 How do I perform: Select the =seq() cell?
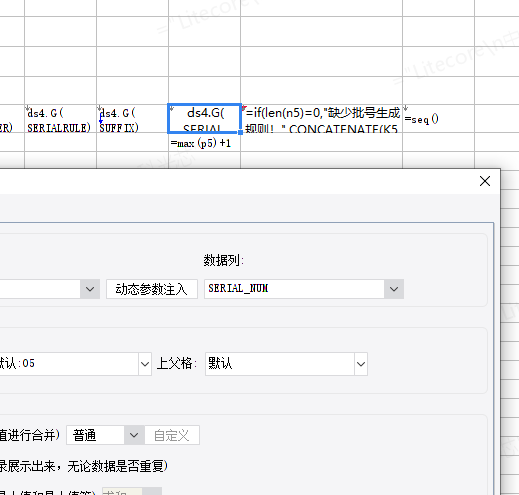[x=438, y=119]
